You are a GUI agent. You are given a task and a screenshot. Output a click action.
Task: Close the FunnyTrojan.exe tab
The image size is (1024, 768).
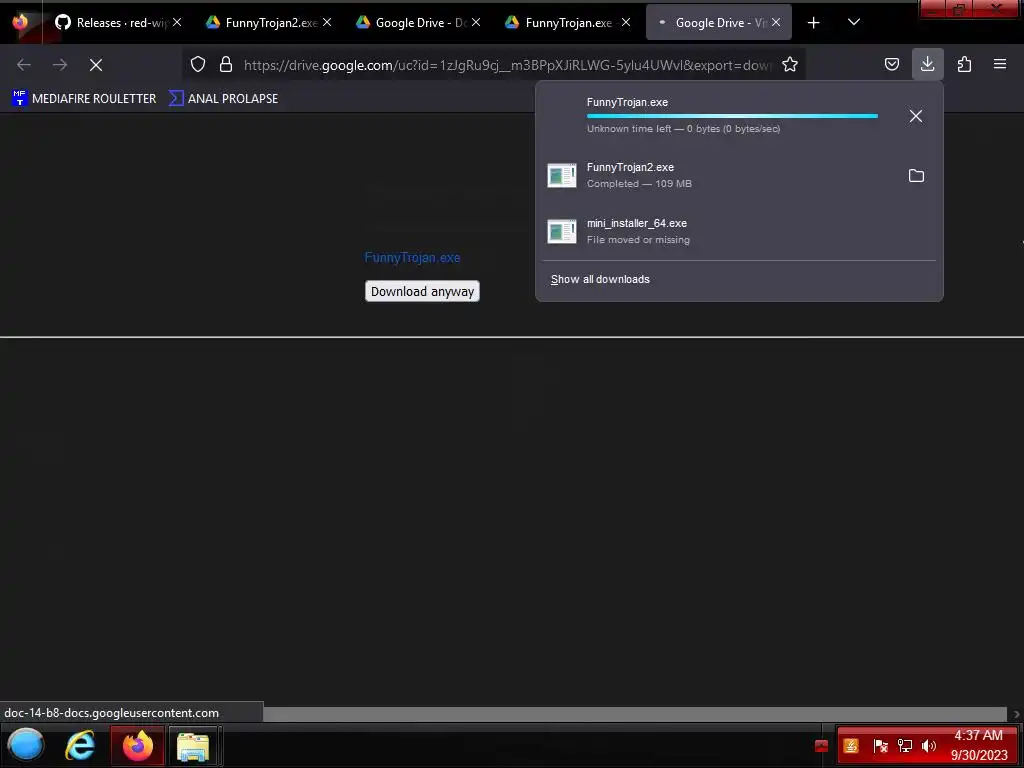(x=626, y=22)
